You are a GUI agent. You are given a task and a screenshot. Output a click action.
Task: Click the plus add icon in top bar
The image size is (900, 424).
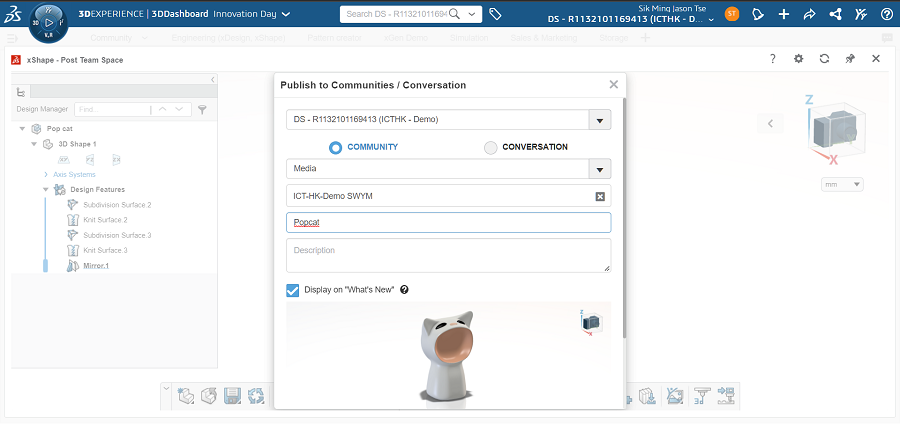[783, 14]
